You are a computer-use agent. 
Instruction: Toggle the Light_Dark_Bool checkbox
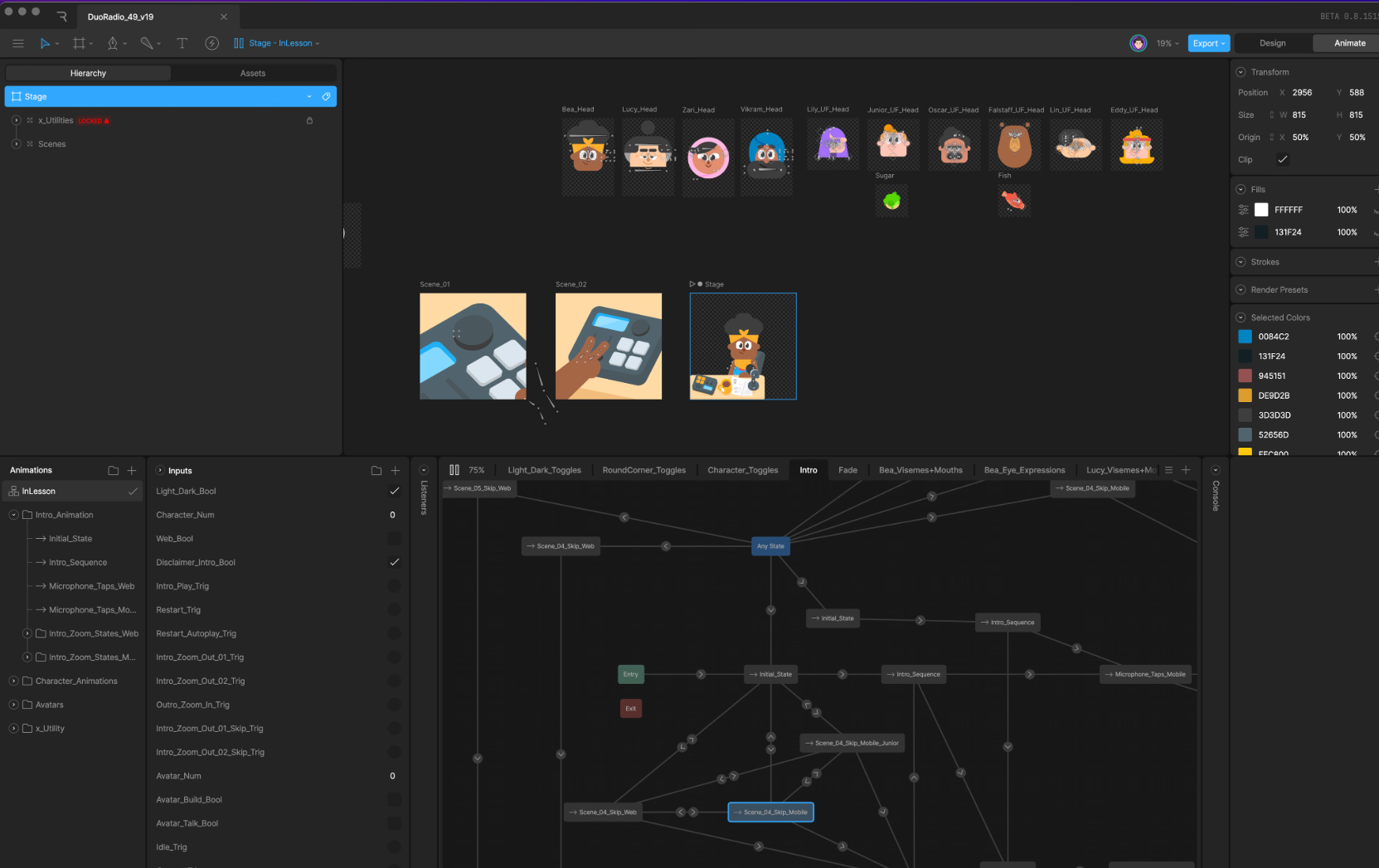point(395,492)
